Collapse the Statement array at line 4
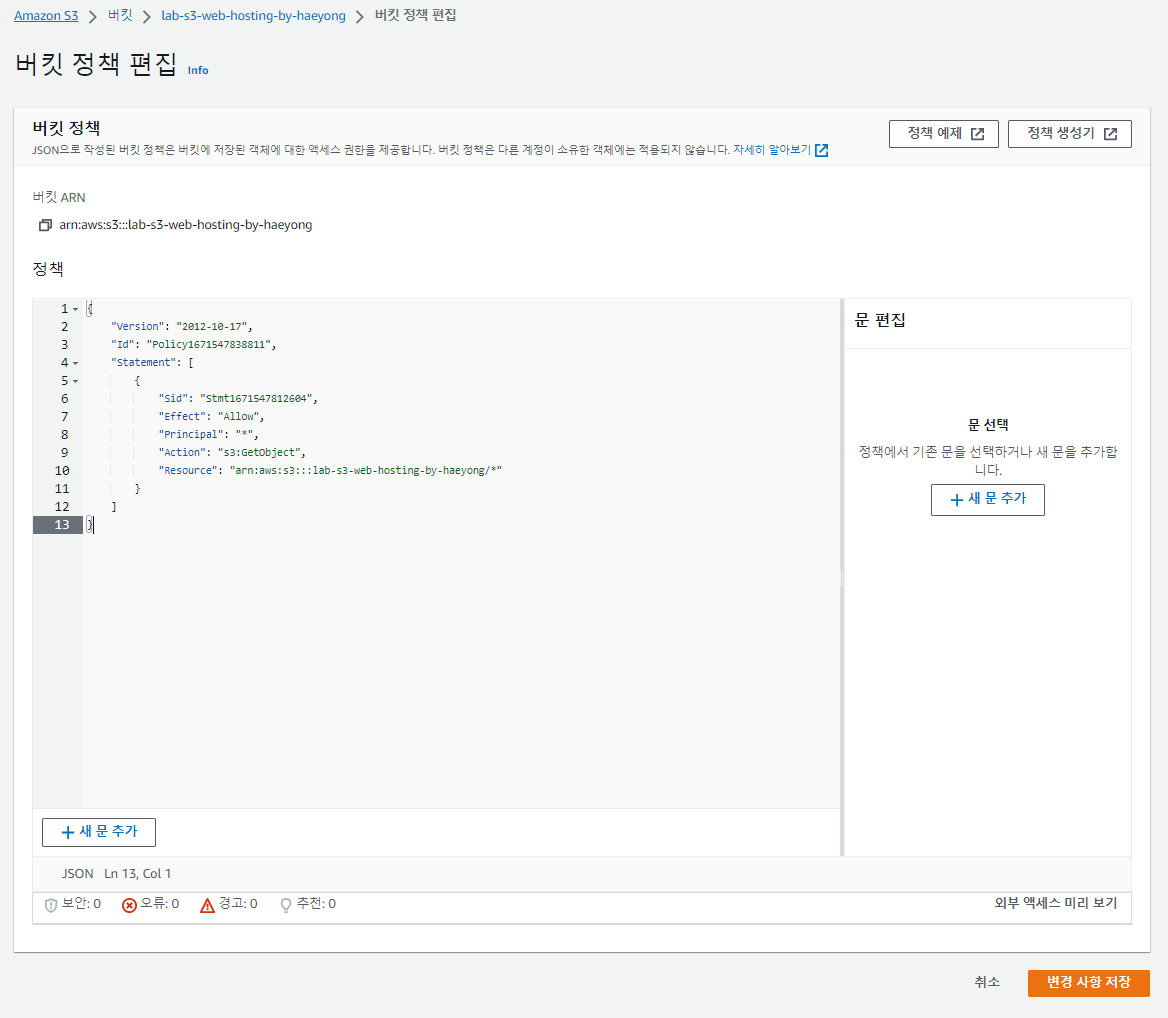Image resolution: width=1168 pixels, height=1018 pixels. [76, 362]
